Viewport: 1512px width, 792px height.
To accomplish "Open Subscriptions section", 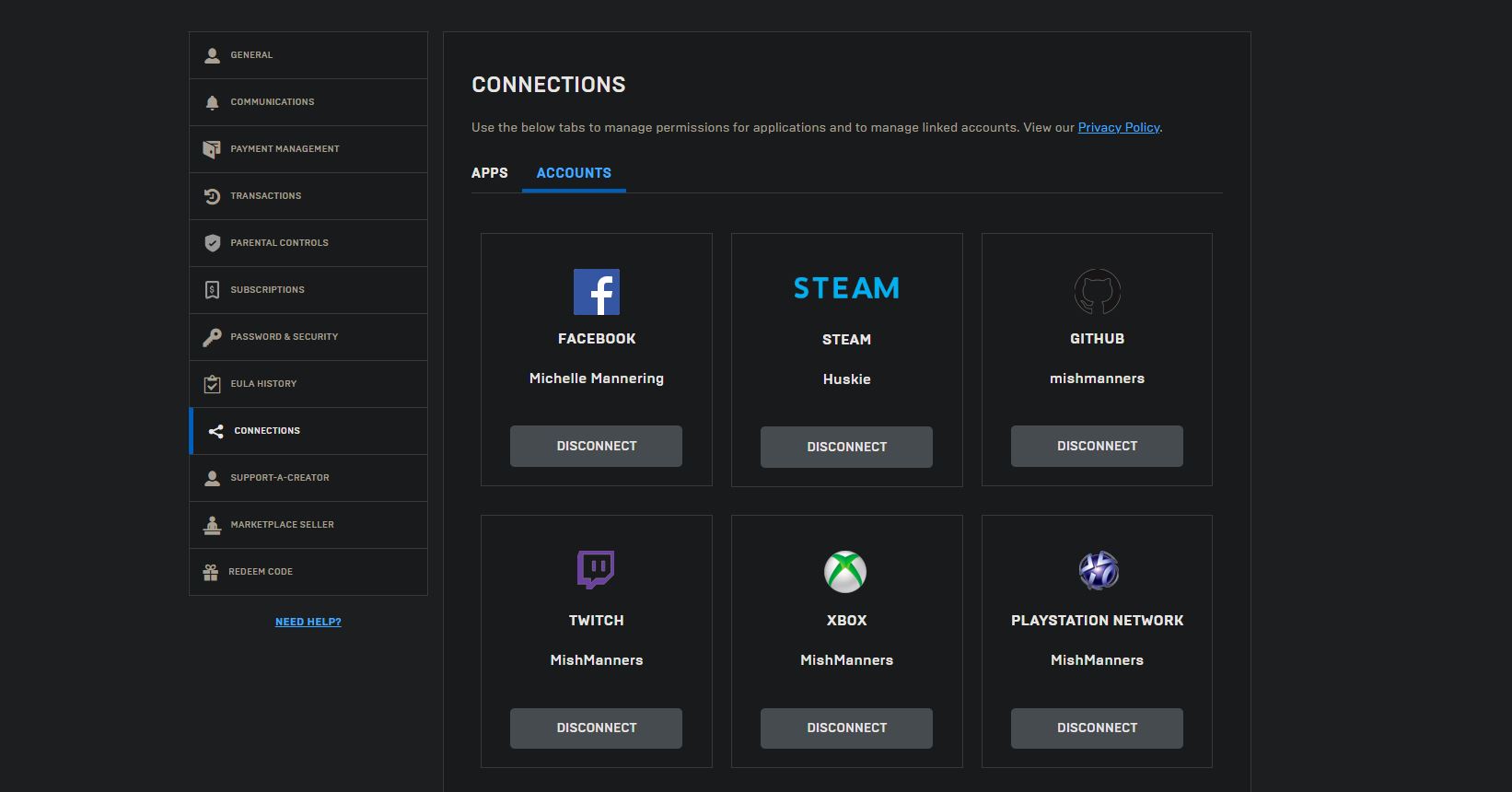I will coord(308,290).
